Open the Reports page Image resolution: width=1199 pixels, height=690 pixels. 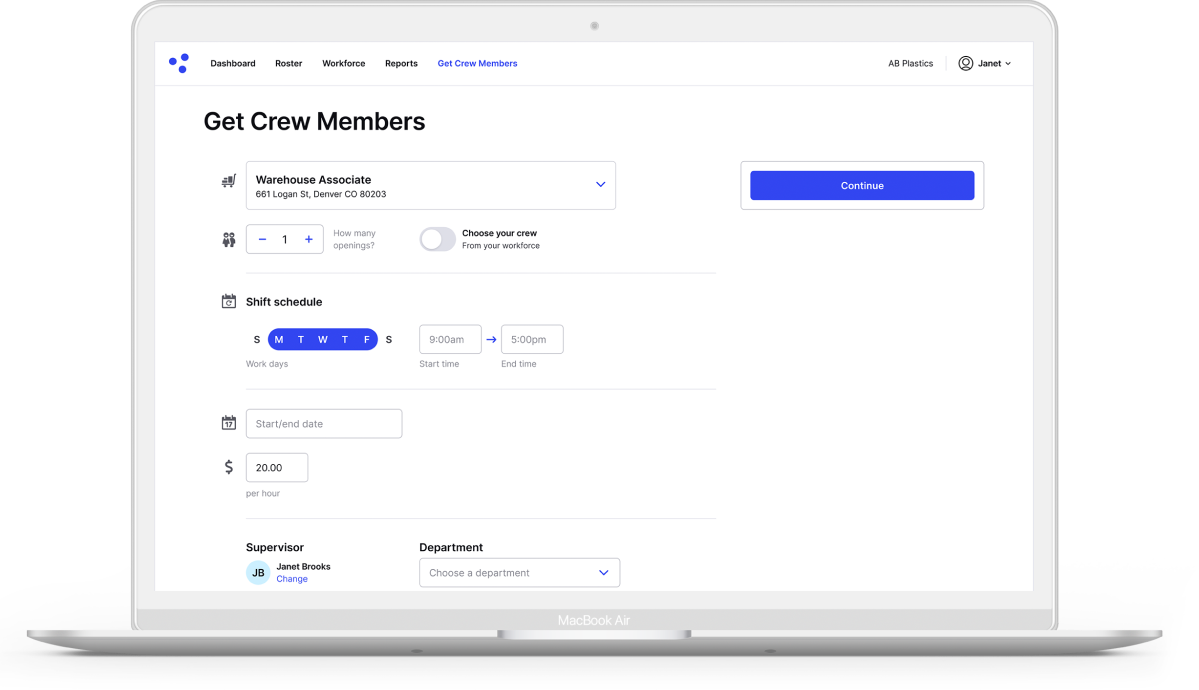(x=401, y=63)
